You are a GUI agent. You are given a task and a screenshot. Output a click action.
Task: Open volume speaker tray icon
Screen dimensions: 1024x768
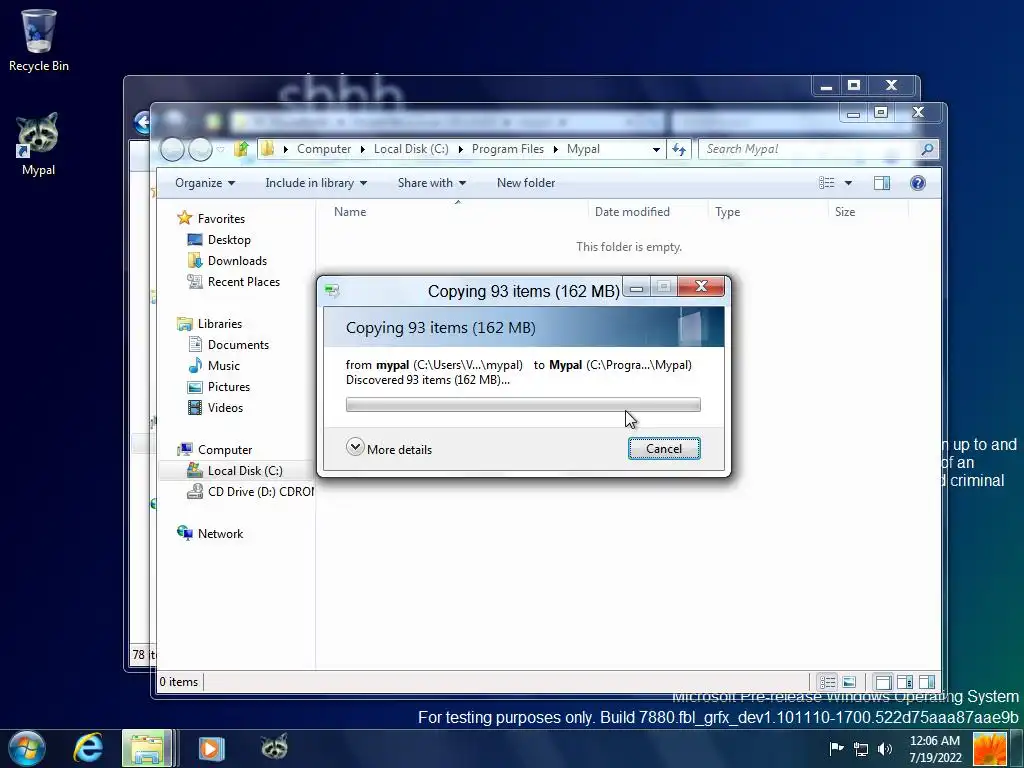(x=884, y=749)
